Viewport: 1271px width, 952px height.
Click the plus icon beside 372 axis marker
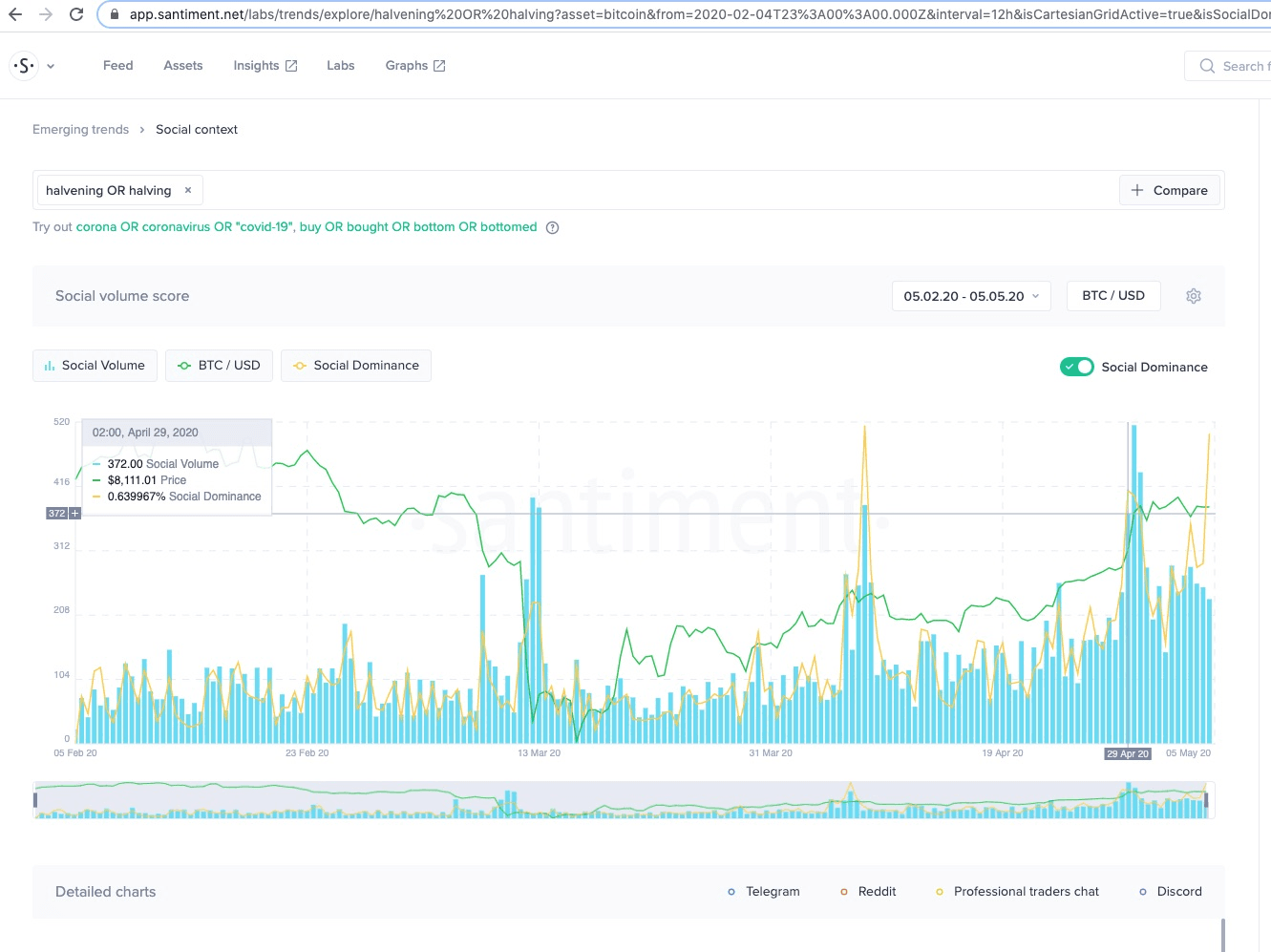coord(75,514)
